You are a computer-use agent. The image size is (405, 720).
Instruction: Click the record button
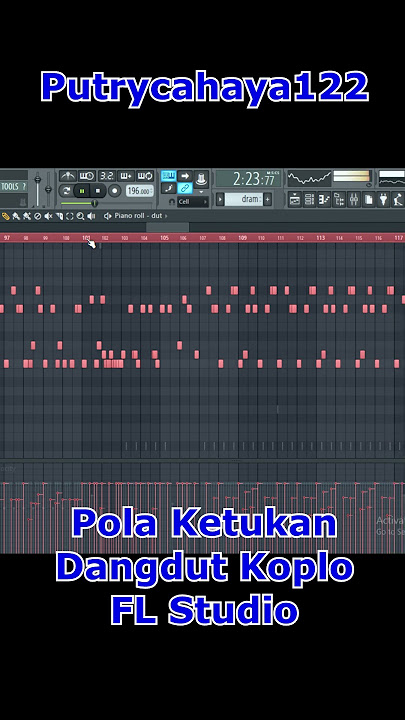pyautogui.click(x=114, y=191)
